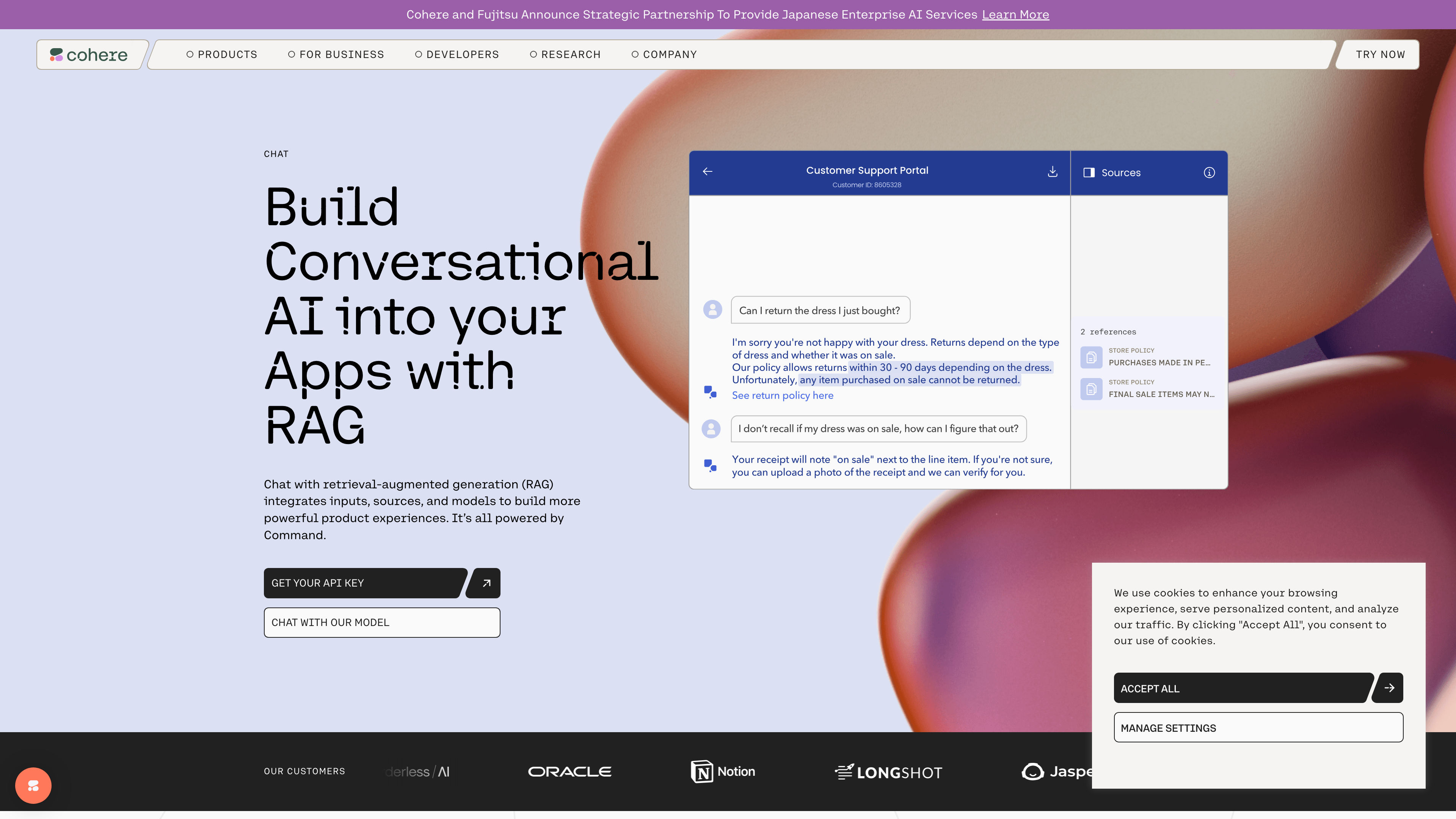Click the 'Our Customers' label
The width and height of the screenshot is (1456, 819).
[x=304, y=771]
